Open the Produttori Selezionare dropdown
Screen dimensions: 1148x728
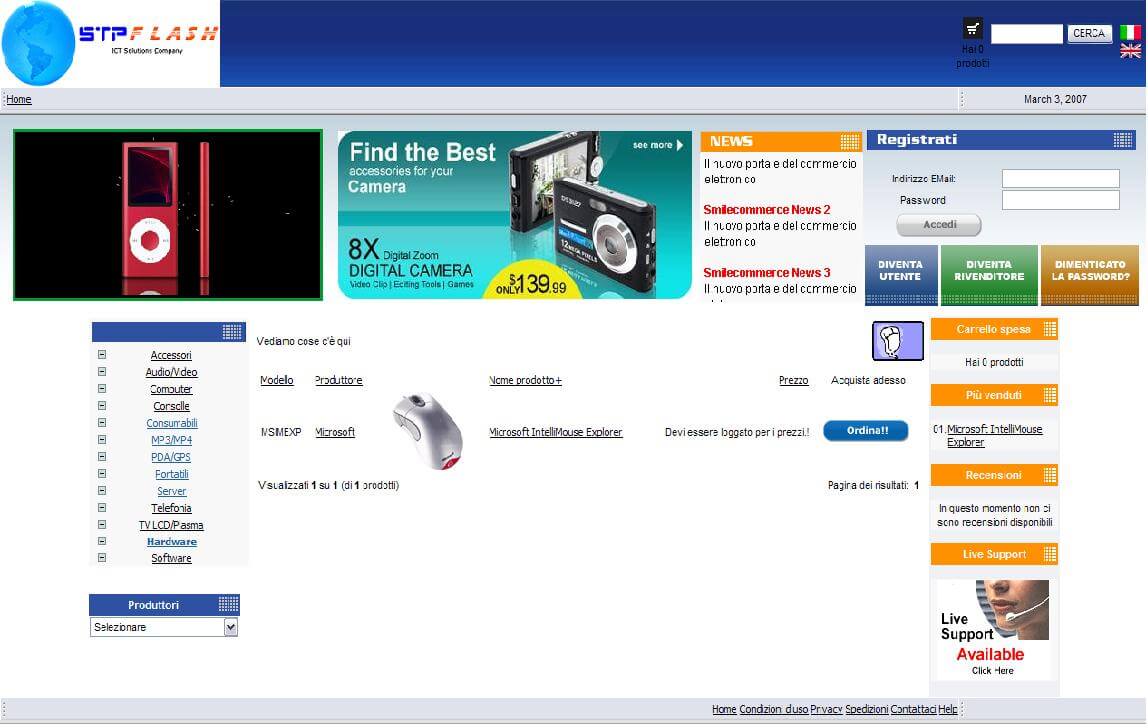pos(230,627)
